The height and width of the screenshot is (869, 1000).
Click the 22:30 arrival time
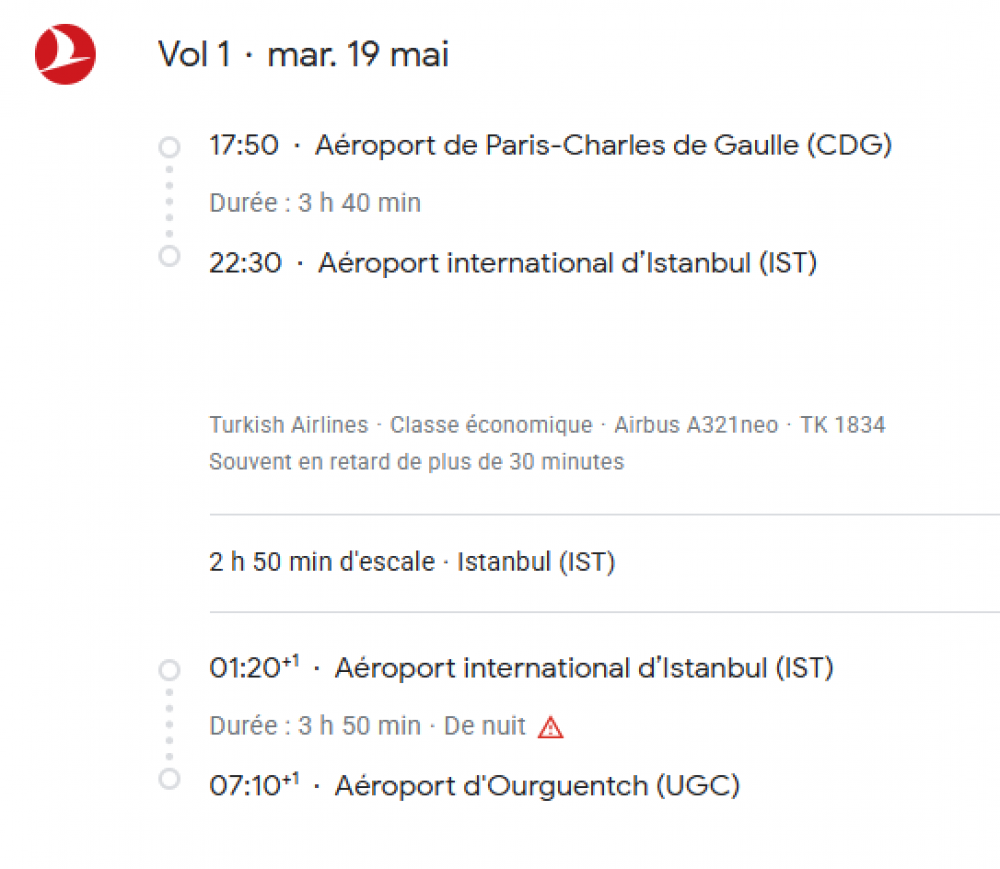[245, 264]
